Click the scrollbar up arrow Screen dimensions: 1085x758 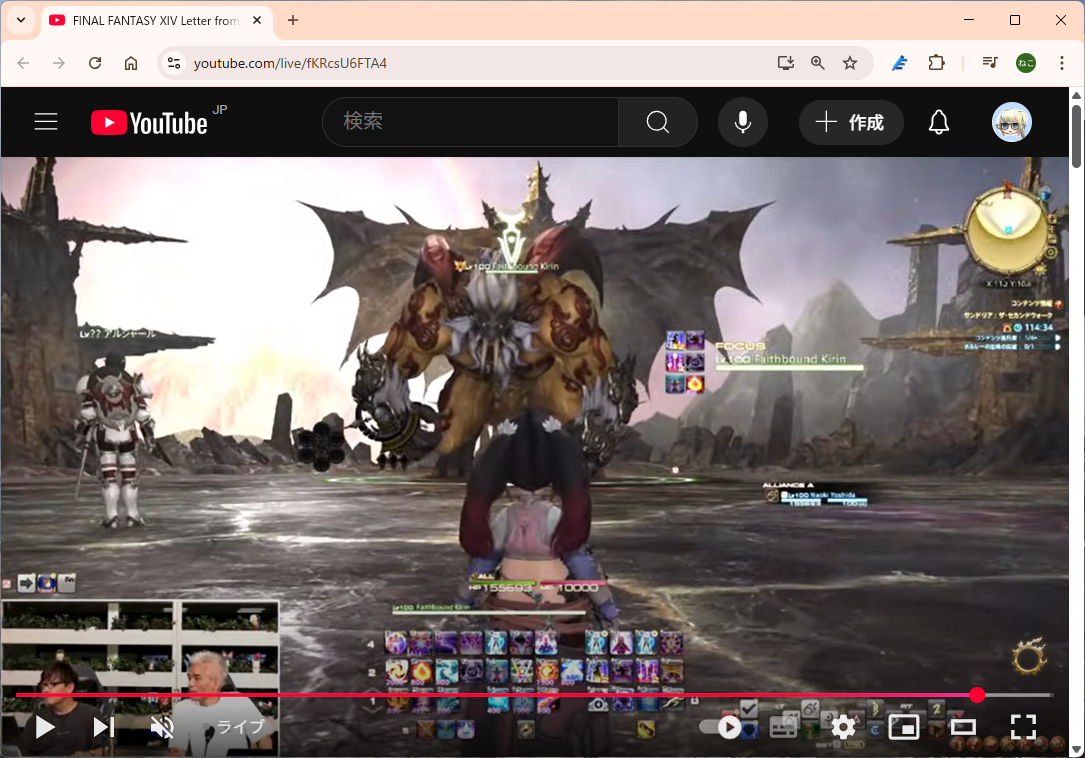point(1076,95)
